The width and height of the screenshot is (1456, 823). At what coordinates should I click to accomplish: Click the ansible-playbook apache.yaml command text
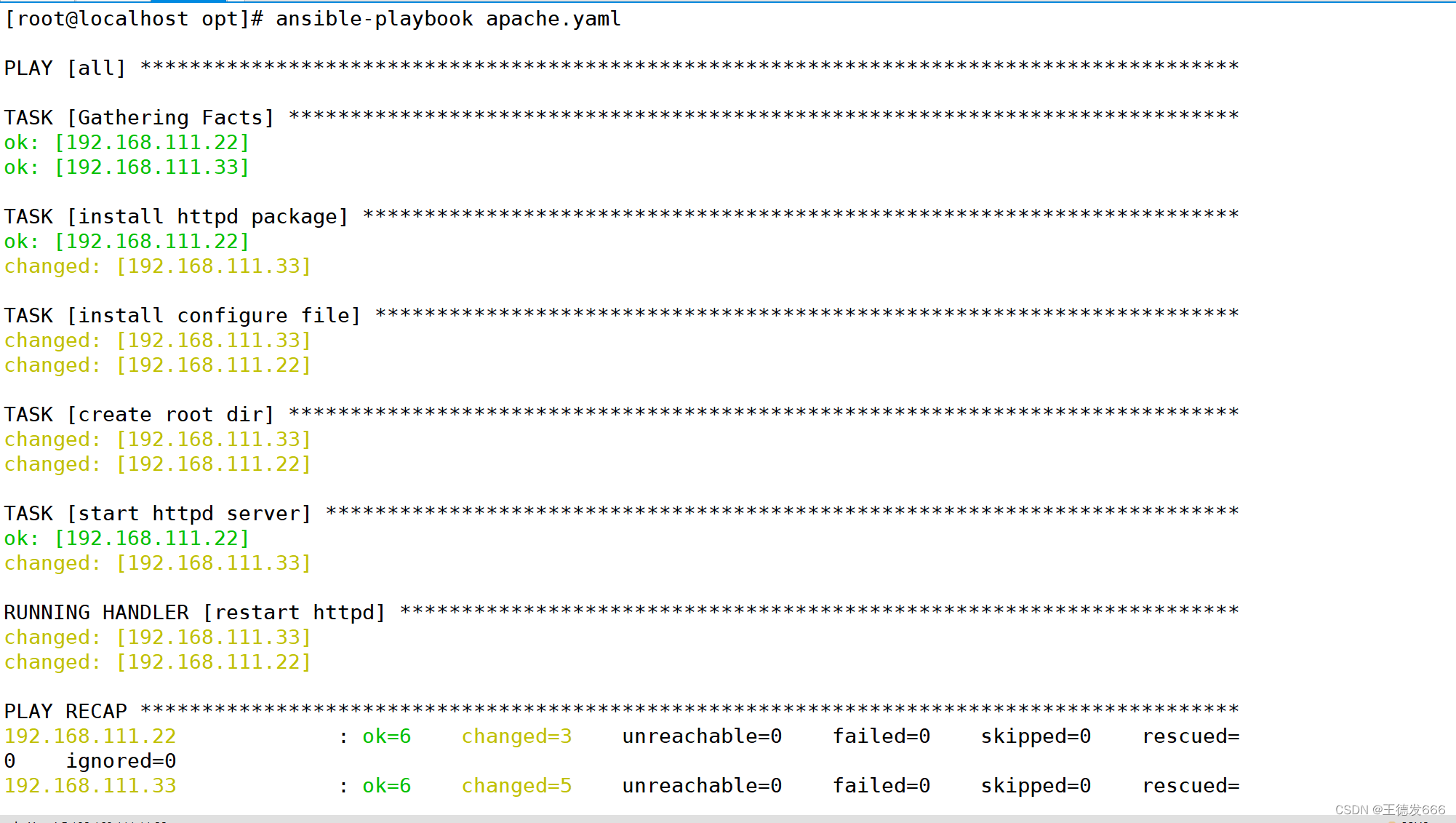[x=447, y=19]
